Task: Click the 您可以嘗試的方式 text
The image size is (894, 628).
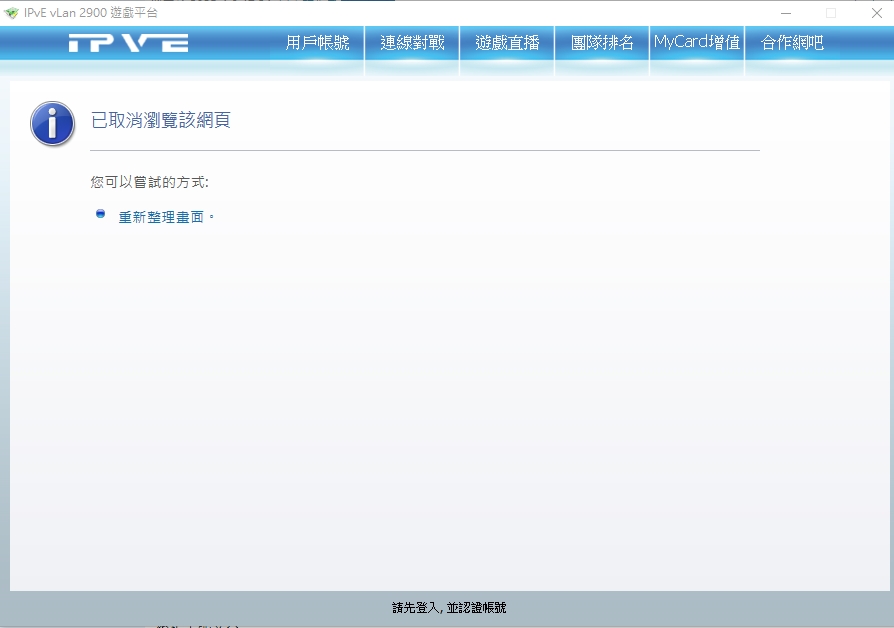Action: pos(149,182)
